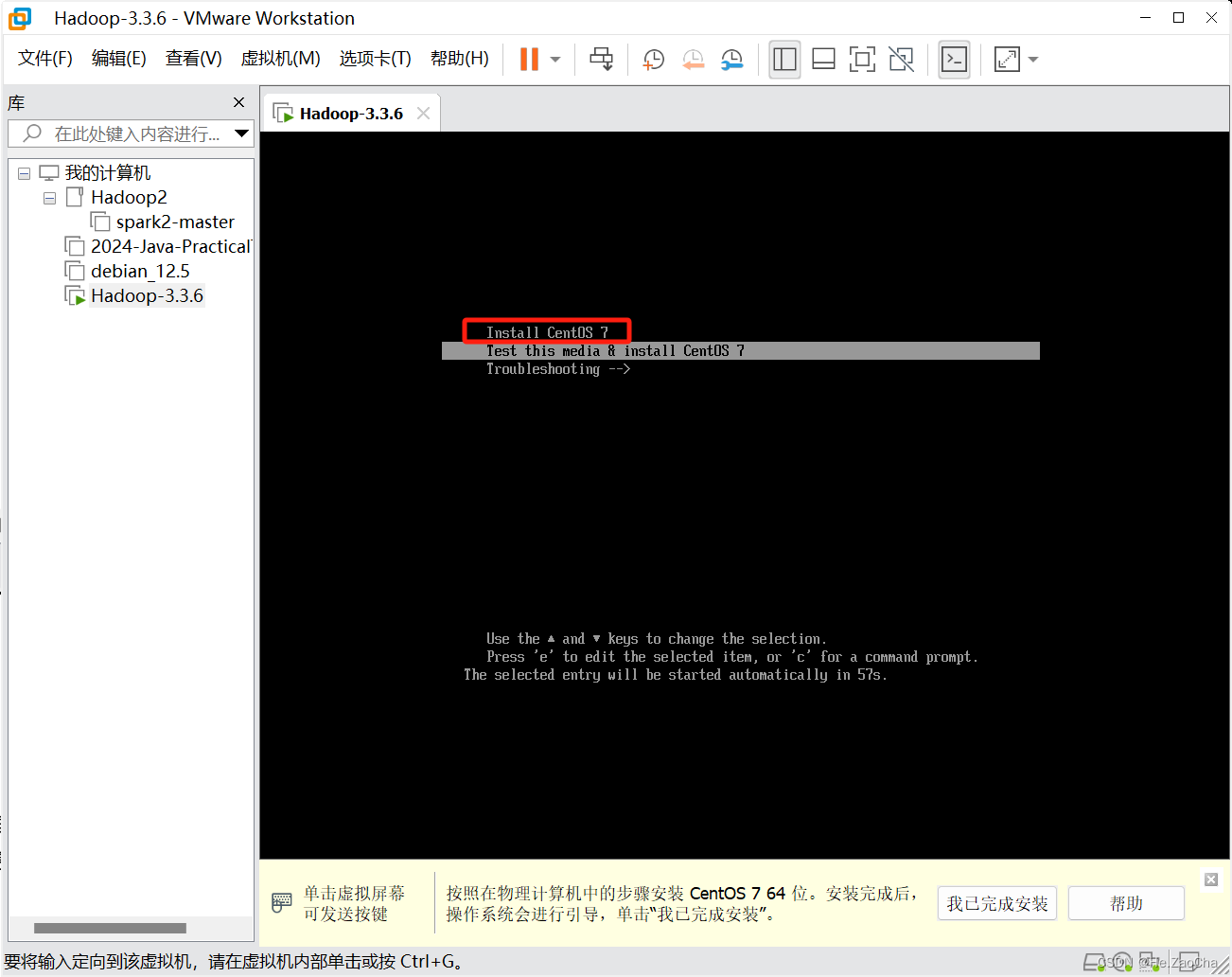Switch to the Hadoop-3.3.6 tab
This screenshot has width=1232, height=977.
(351, 114)
